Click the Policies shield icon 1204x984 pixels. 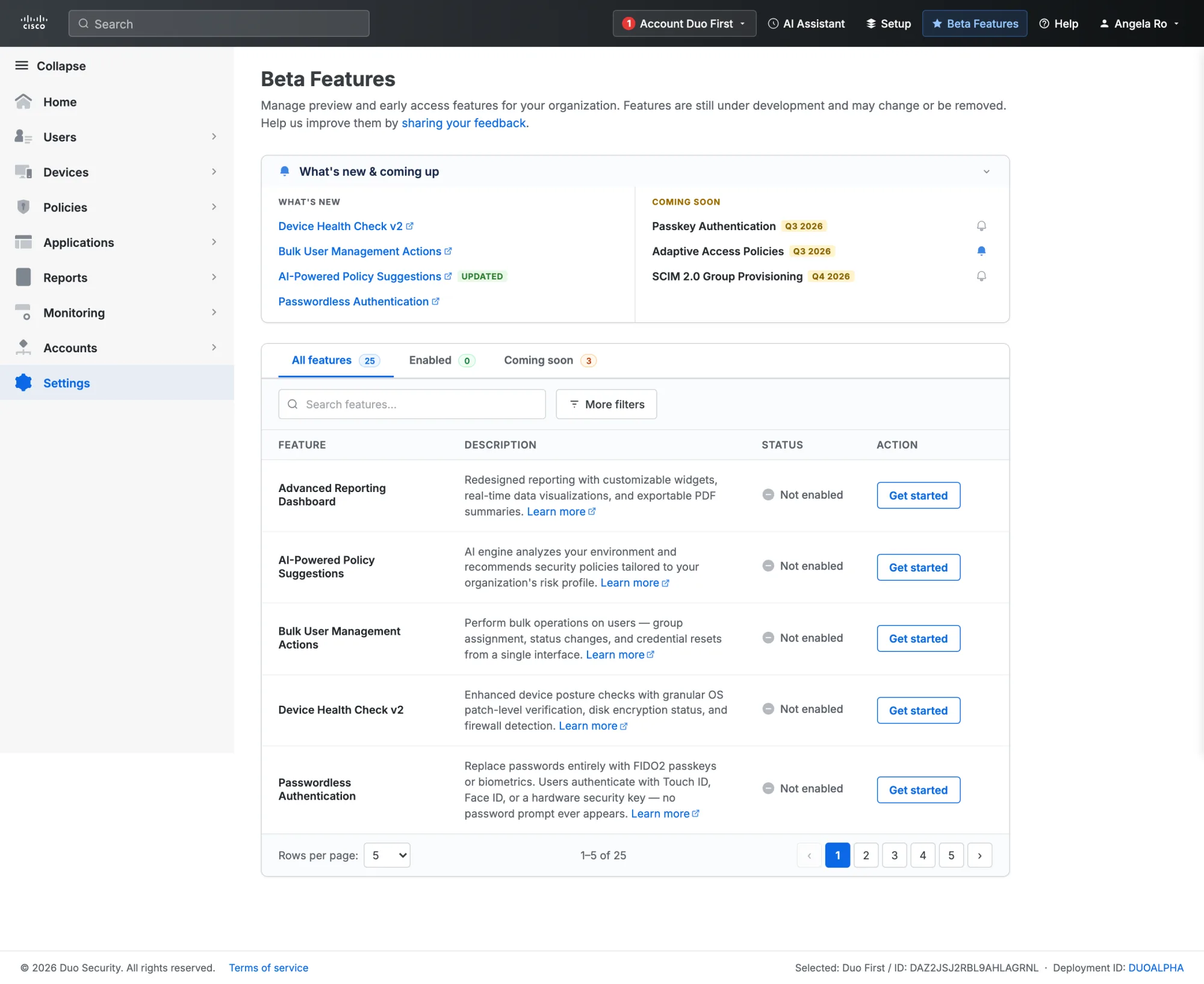tap(23, 207)
